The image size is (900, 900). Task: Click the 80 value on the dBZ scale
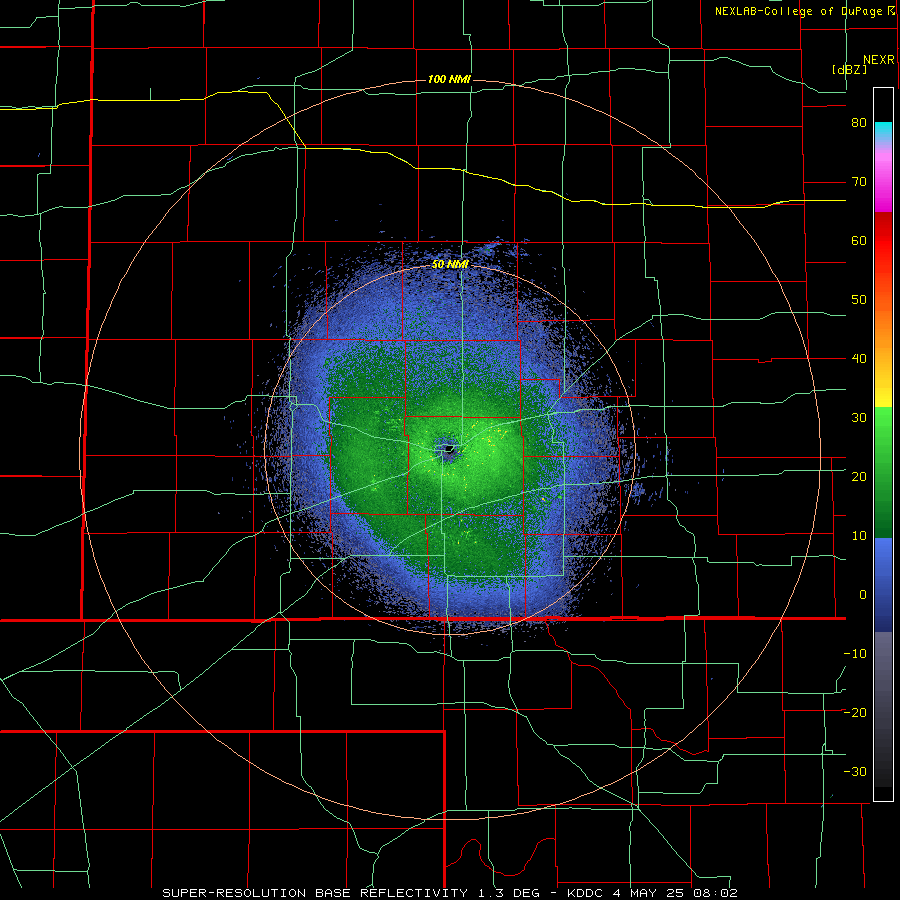tap(859, 123)
